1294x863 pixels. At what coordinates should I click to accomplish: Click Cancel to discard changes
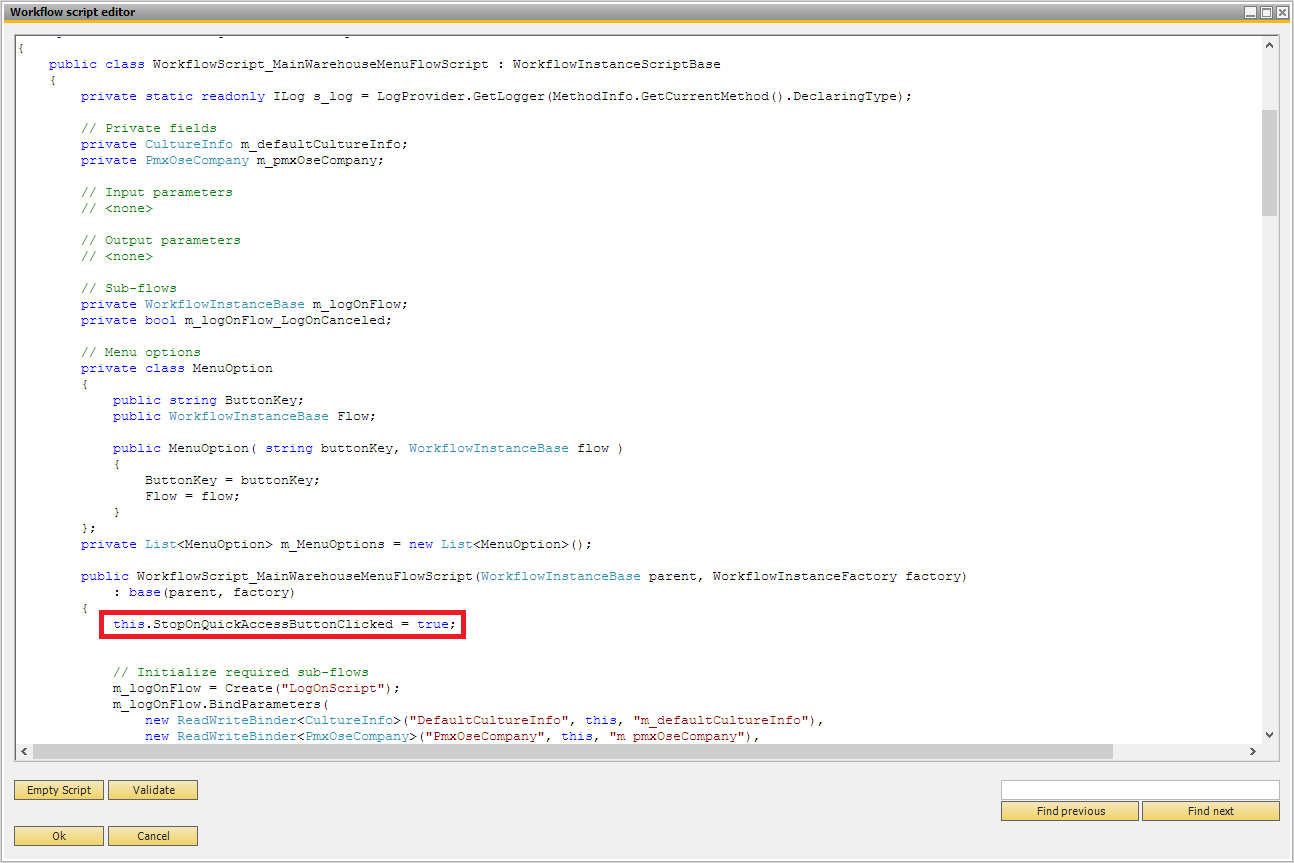click(x=152, y=835)
